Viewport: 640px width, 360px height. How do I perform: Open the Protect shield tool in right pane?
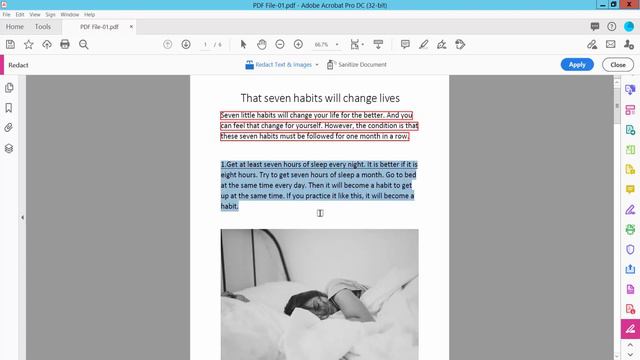click(630, 249)
